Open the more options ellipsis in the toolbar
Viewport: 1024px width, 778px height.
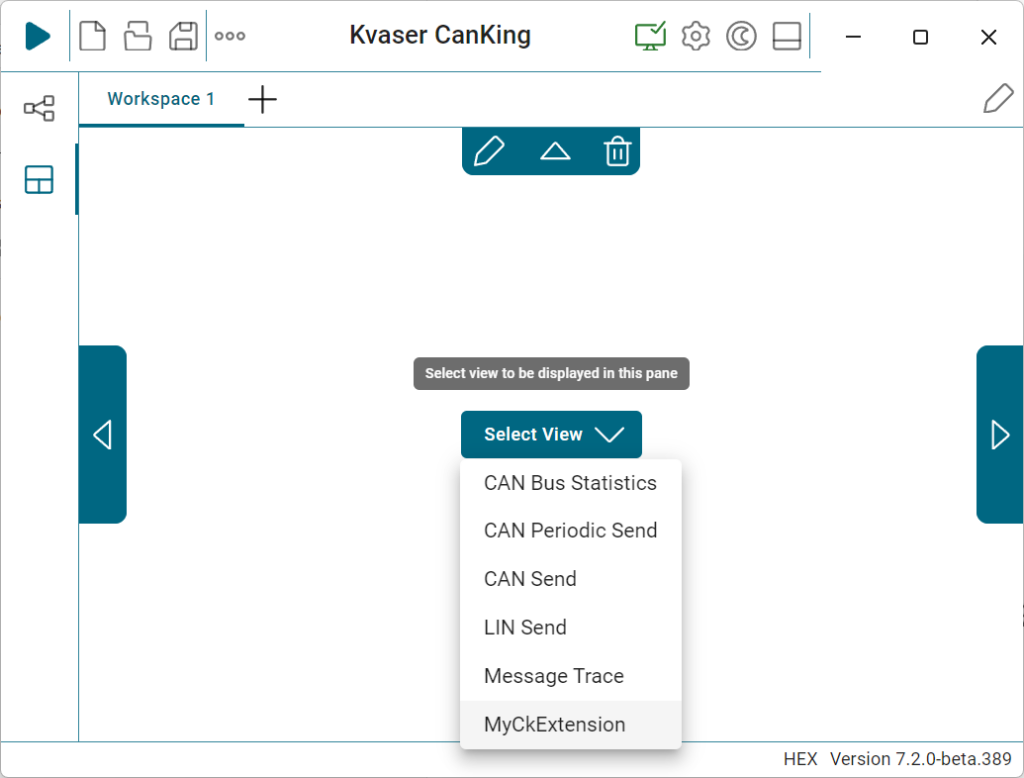[x=230, y=36]
